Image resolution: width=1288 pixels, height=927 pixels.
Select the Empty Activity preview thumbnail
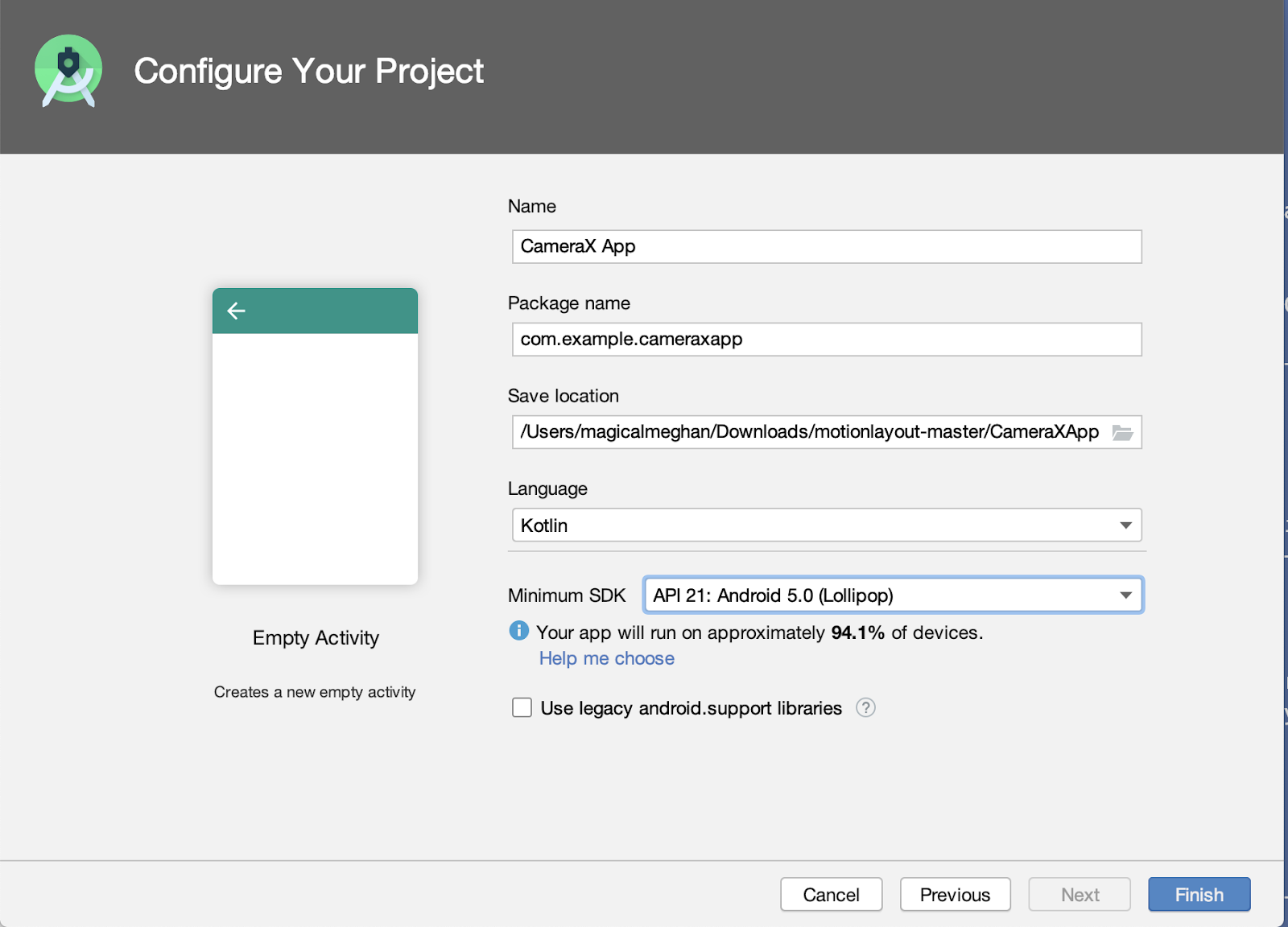tap(315, 437)
